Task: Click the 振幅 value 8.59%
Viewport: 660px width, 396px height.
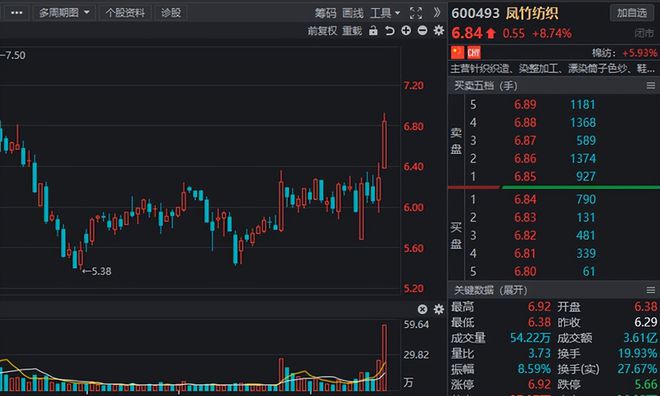Action: click(x=534, y=369)
